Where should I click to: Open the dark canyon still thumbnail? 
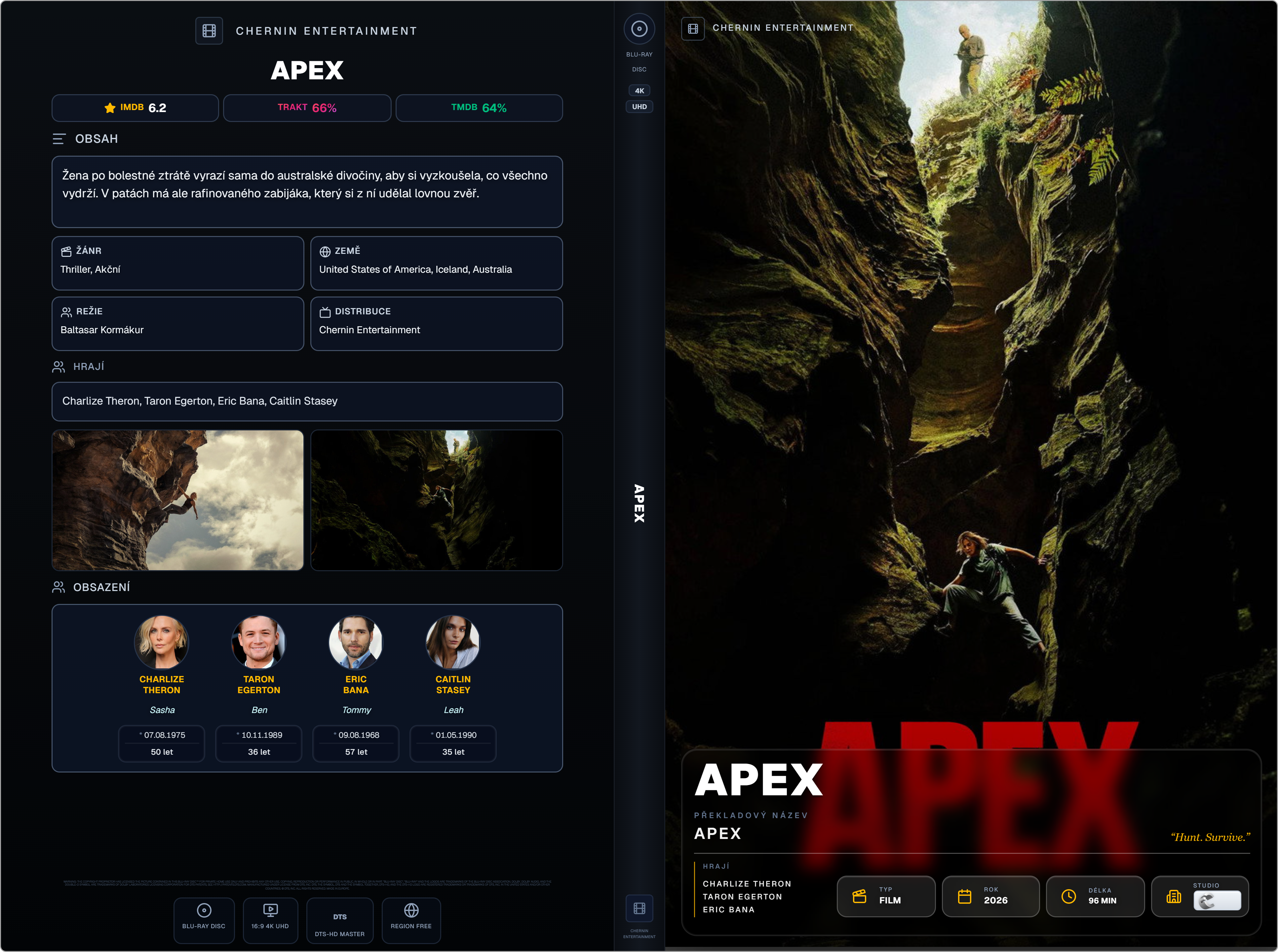(x=436, y=500)
